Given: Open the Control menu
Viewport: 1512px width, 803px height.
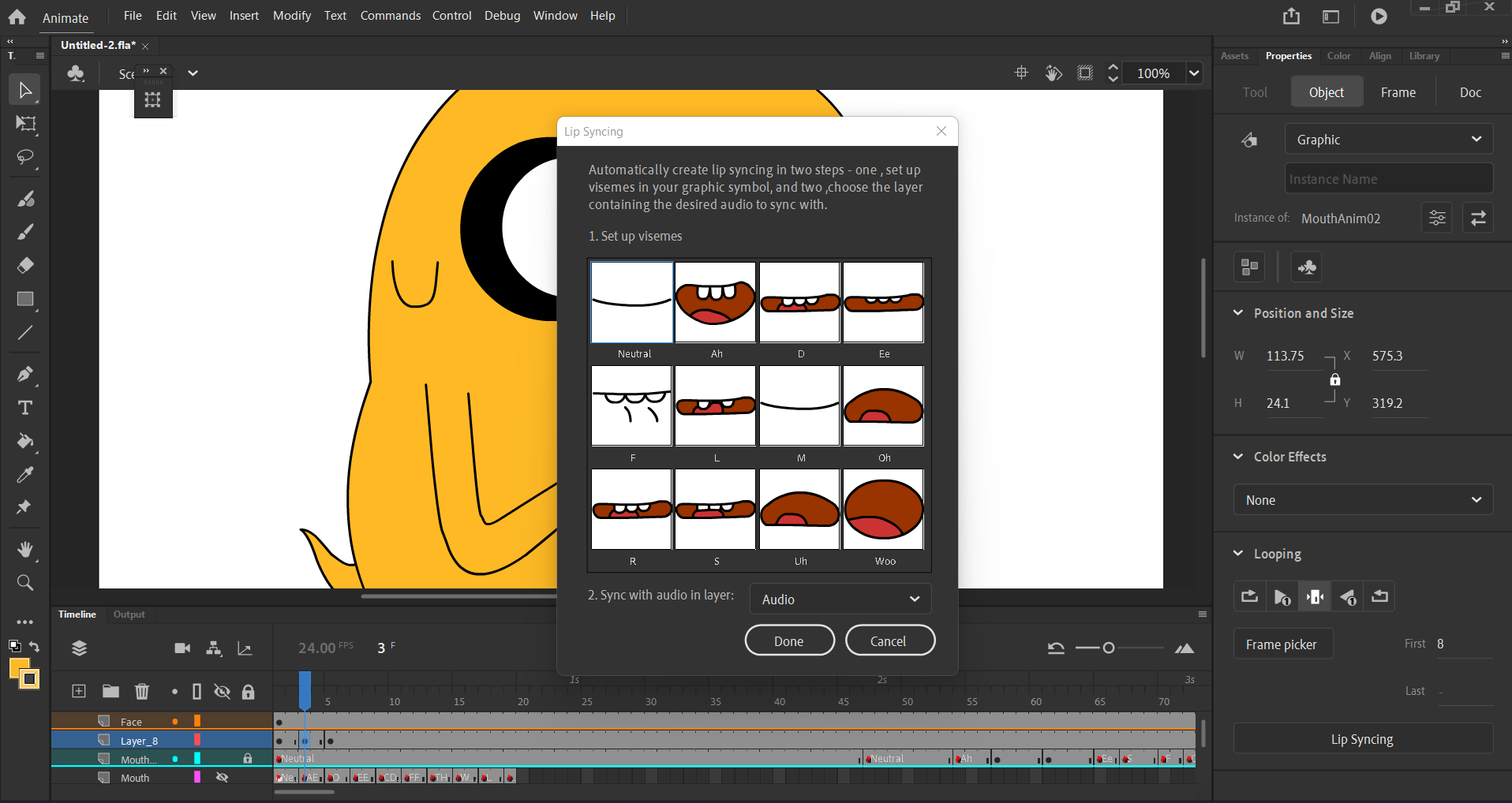Looking at the screenshot, I should pyautogui.click(x=452, y=16).
